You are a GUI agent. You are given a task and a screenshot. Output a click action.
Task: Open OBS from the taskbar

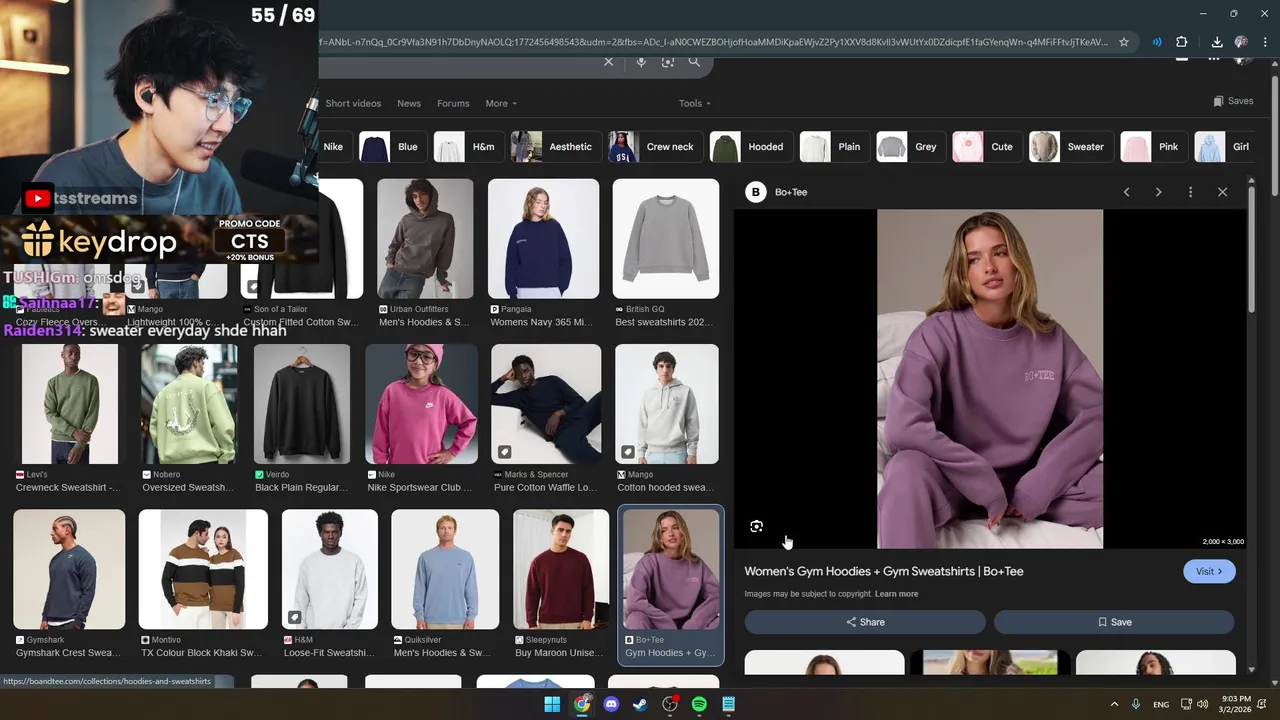[x=670, y=704]
